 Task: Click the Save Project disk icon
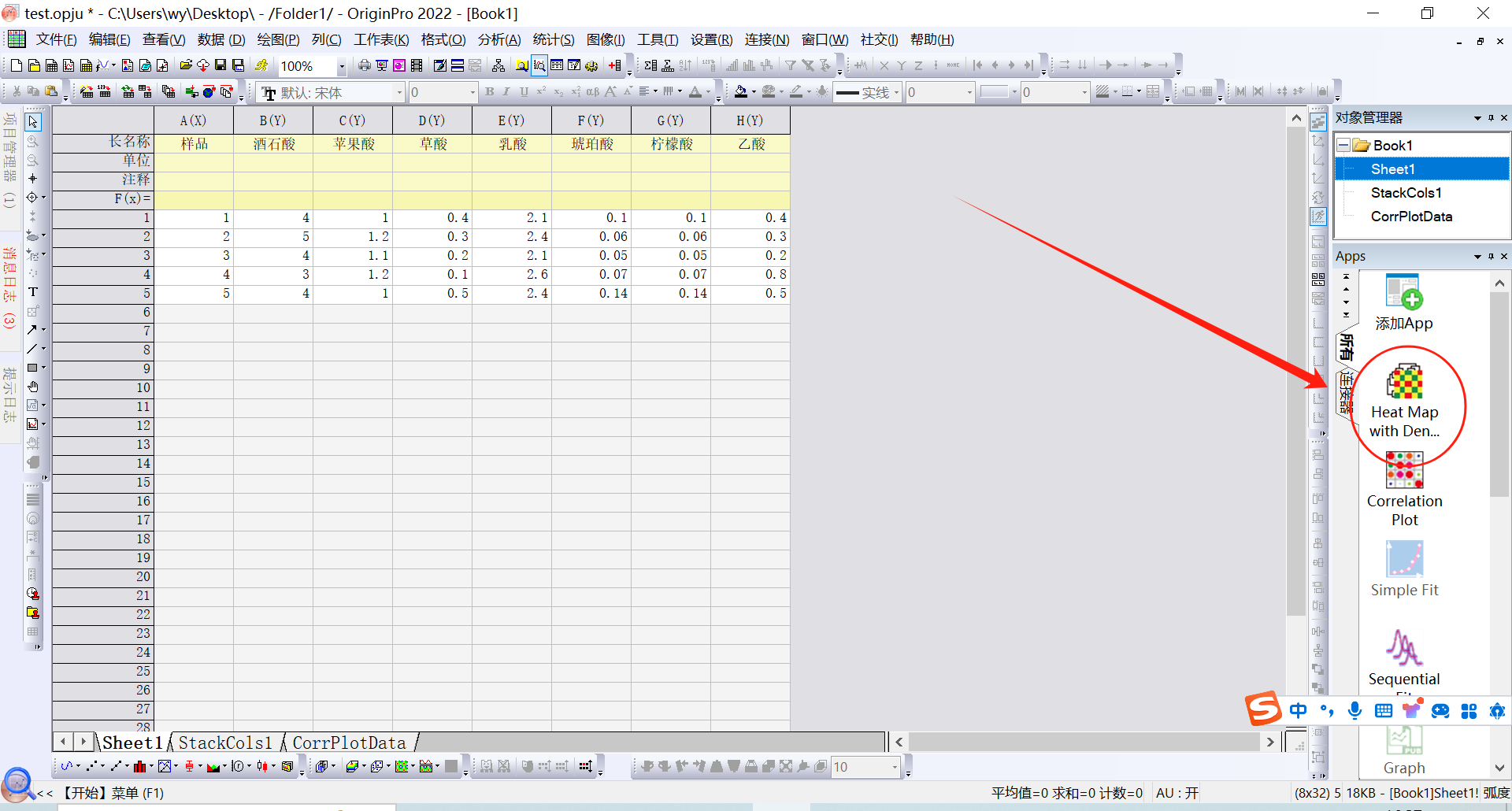[x=220, y=65]
